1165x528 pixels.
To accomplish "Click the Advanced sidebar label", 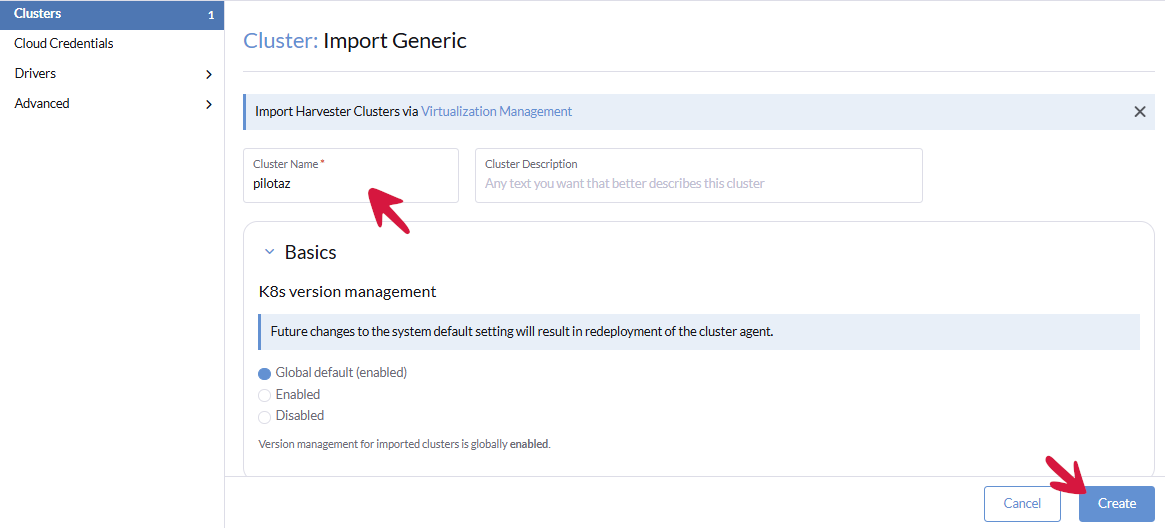I will [x=42, y=104].
